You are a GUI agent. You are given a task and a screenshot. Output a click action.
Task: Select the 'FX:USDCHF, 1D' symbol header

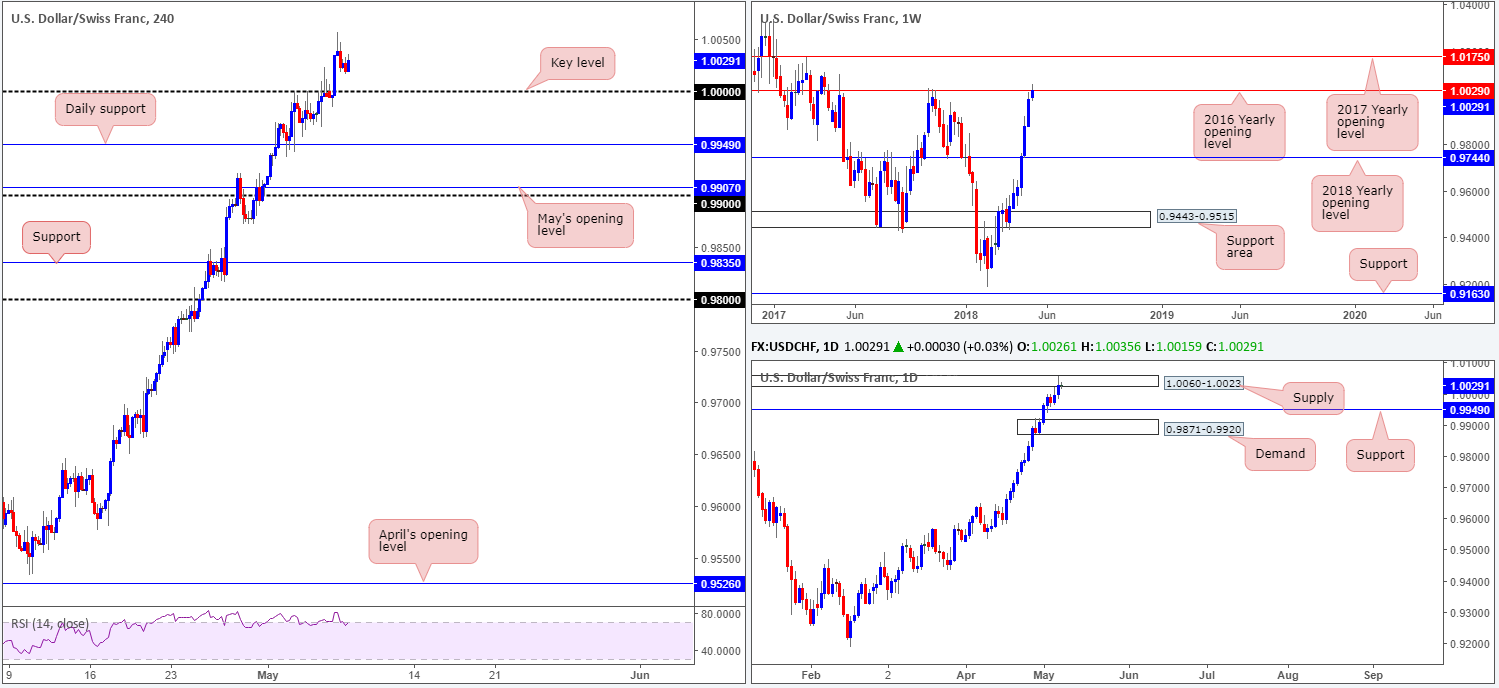[797, 347]
